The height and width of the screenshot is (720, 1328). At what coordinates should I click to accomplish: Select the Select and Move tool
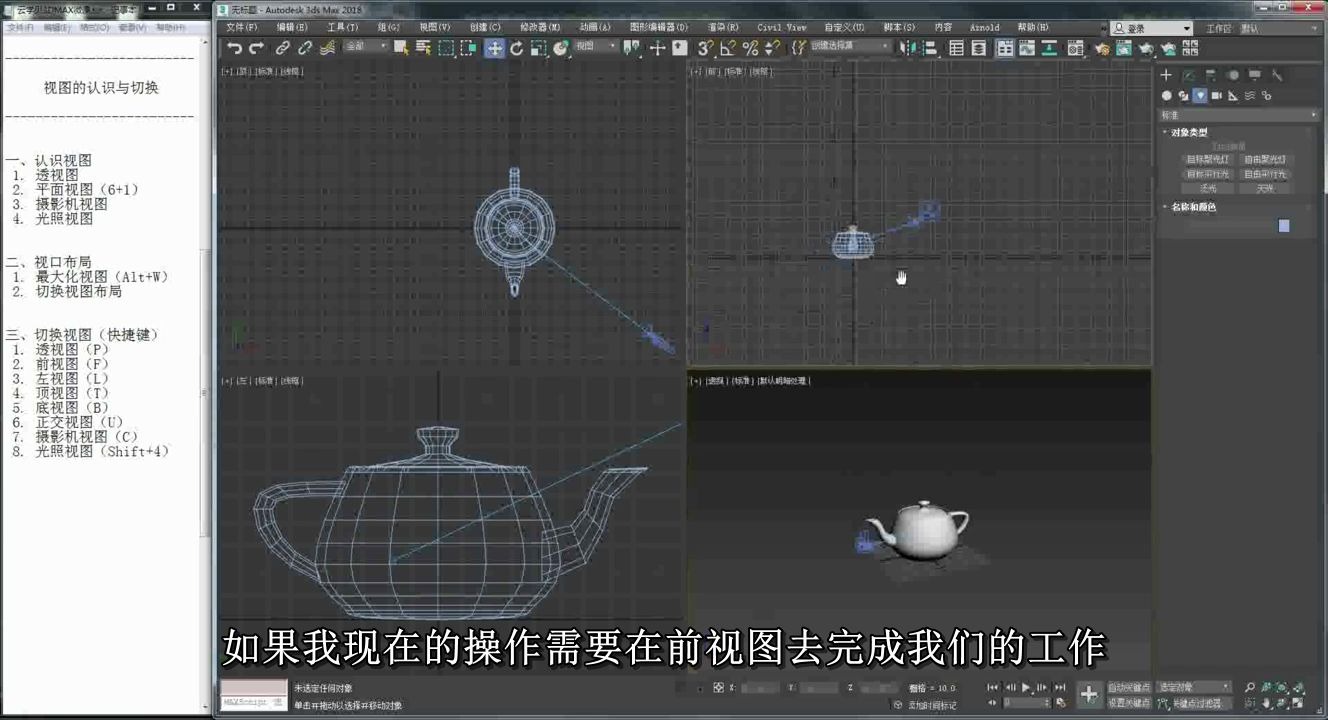click(x=497, y=47)
